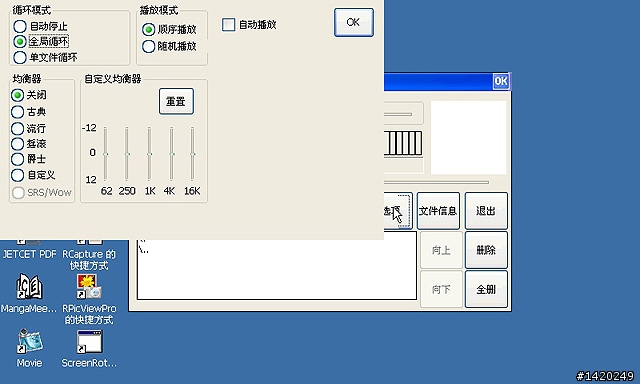Click the playlist list box in player window
Image resolution: width=640 pixels, height=384 pixels.
[277, 269]
